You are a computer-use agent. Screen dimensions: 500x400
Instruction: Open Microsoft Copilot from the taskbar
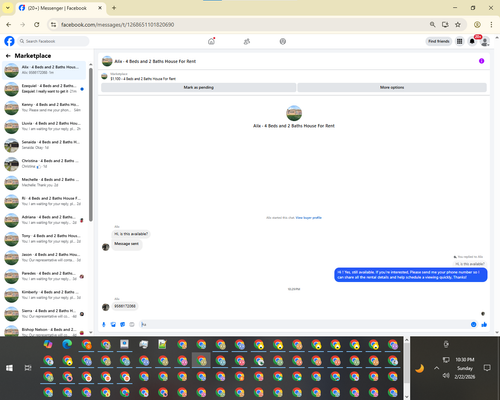point(48,344)
